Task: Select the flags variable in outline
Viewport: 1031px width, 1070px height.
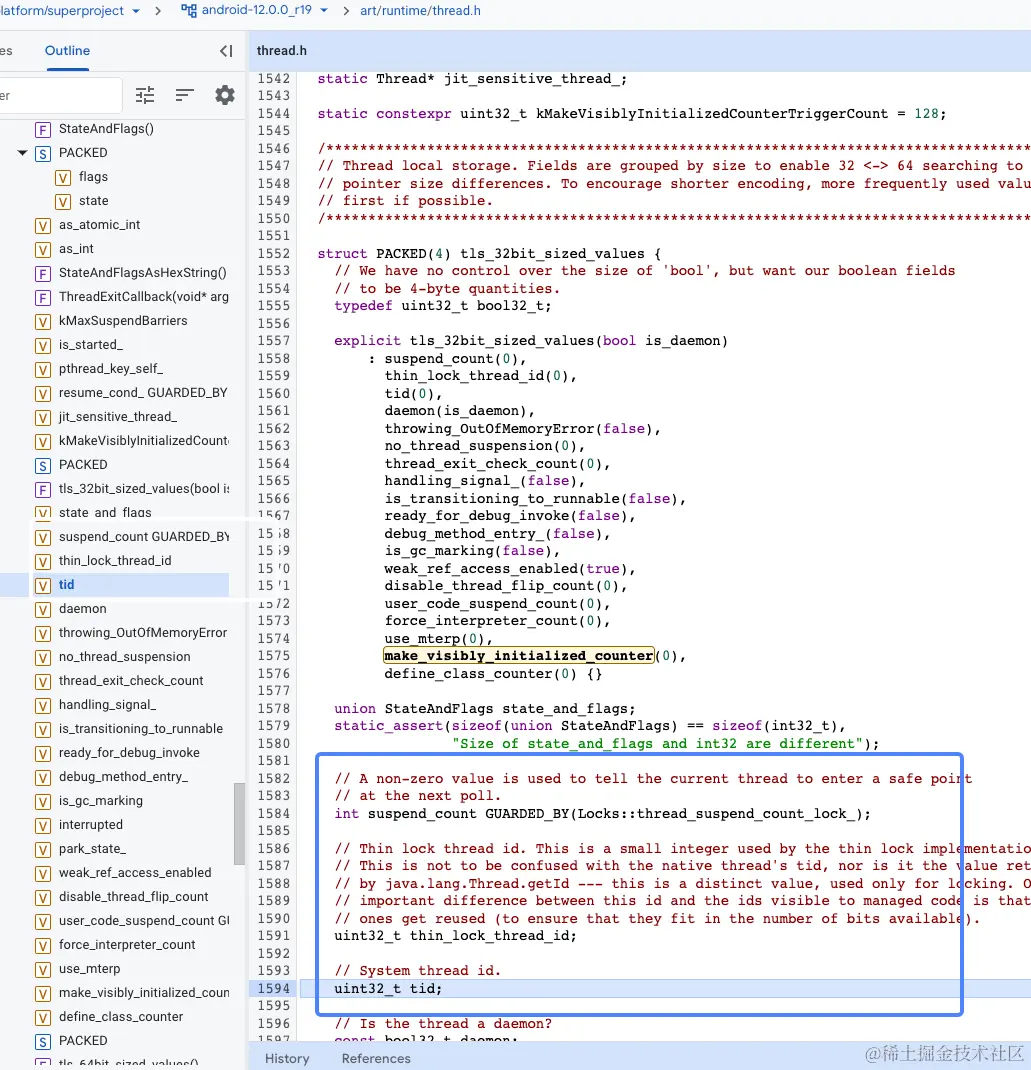Action: (93, 177)
